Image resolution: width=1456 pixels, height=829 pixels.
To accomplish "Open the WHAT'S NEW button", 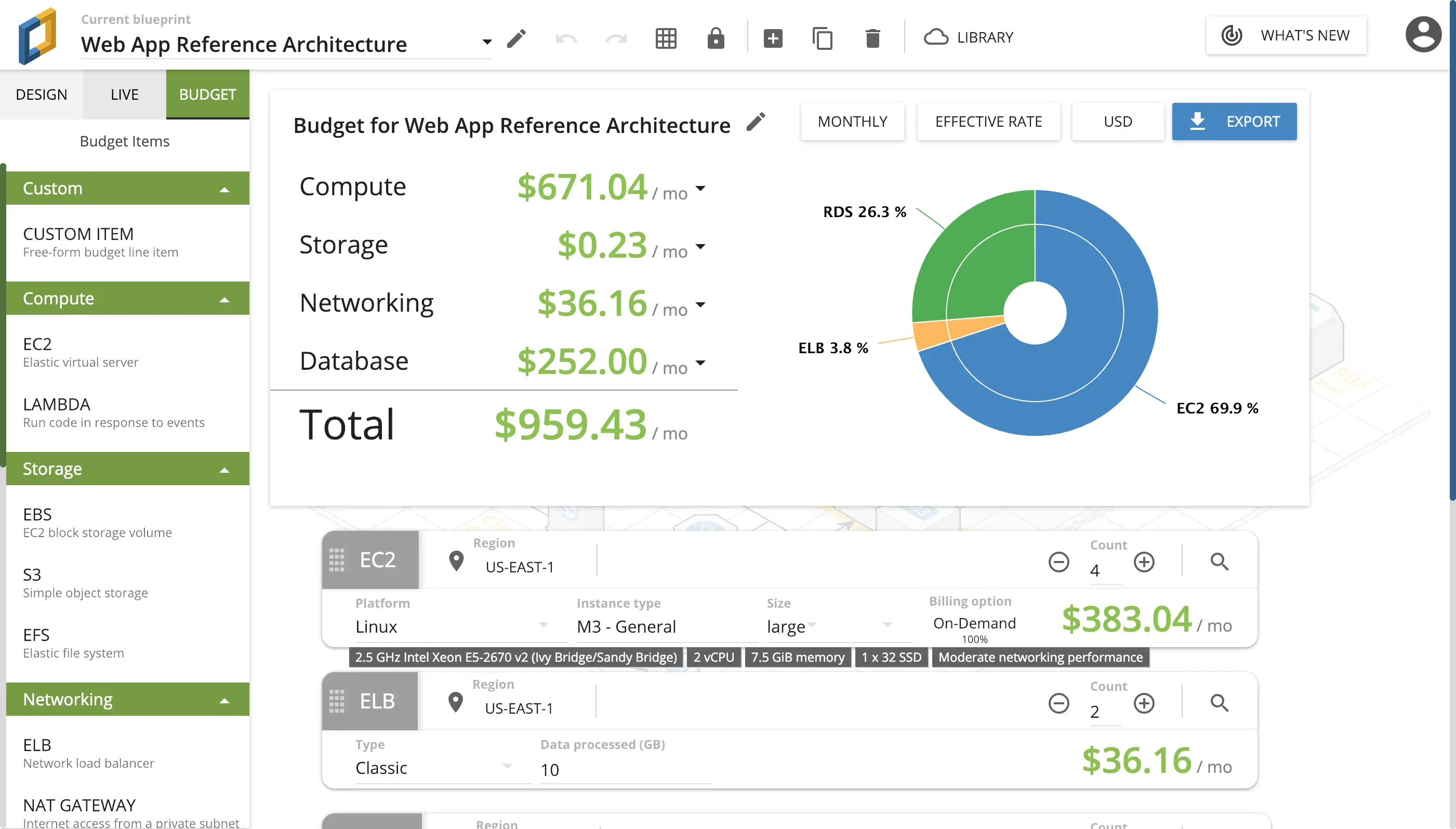I will 1286,35.
